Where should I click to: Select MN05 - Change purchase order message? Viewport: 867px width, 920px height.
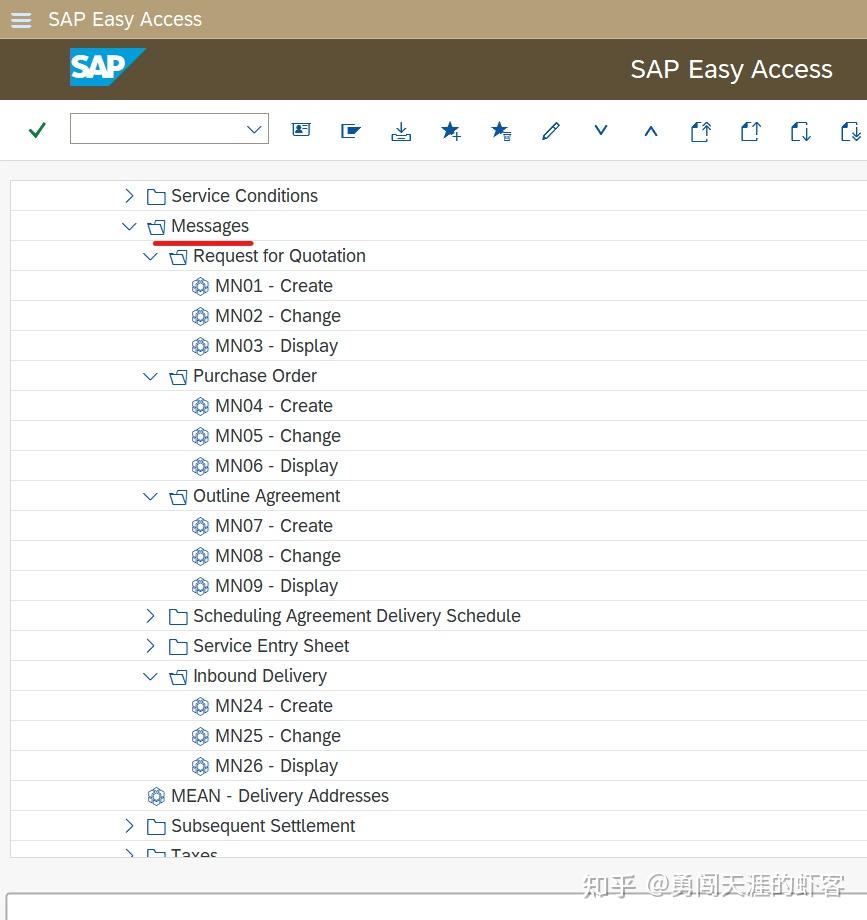coord(277,436)
